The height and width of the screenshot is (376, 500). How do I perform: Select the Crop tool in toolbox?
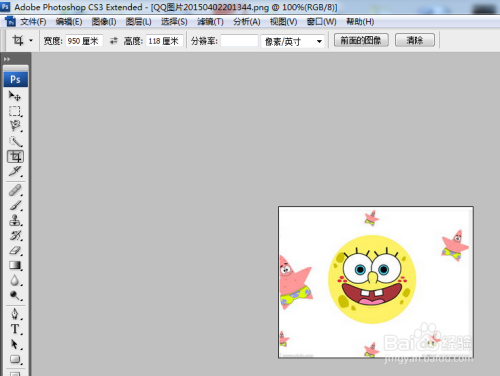point(15,156)
